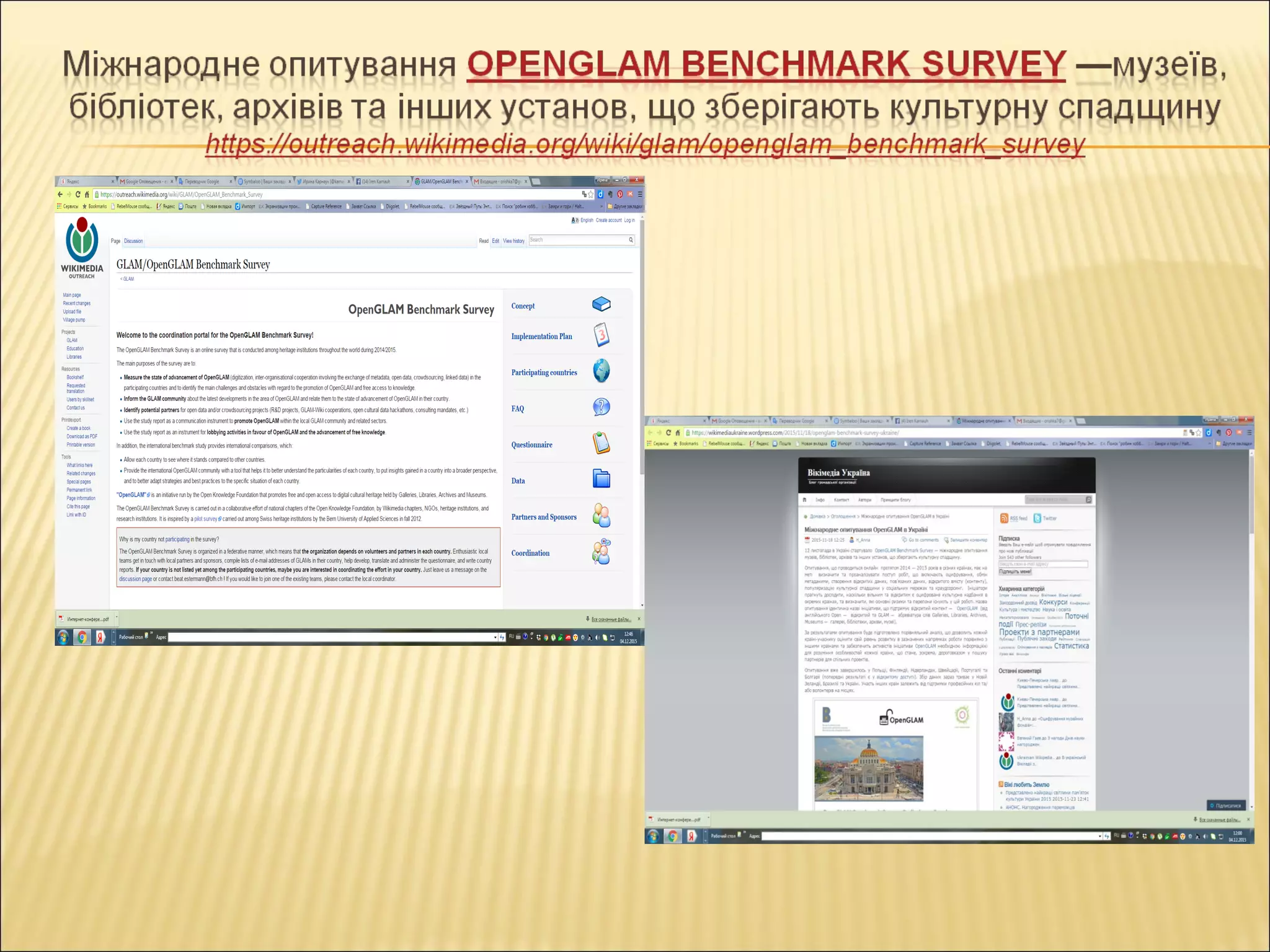Follow the outreach.wikimedia.org survey URL link
Viewport: 1270px width, 952px height.
pyautogui.click(x=645, y=144)
